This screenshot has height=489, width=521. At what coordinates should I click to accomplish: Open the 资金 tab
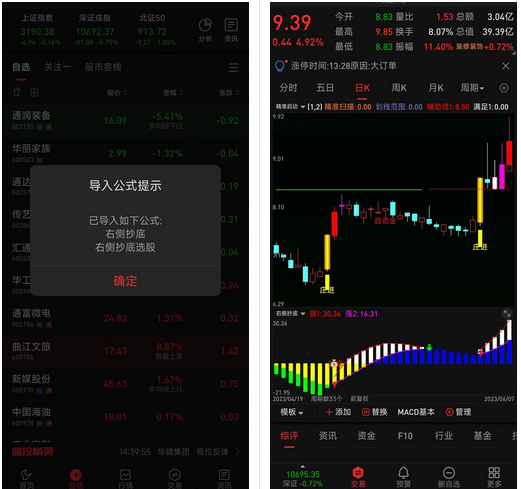366,436
